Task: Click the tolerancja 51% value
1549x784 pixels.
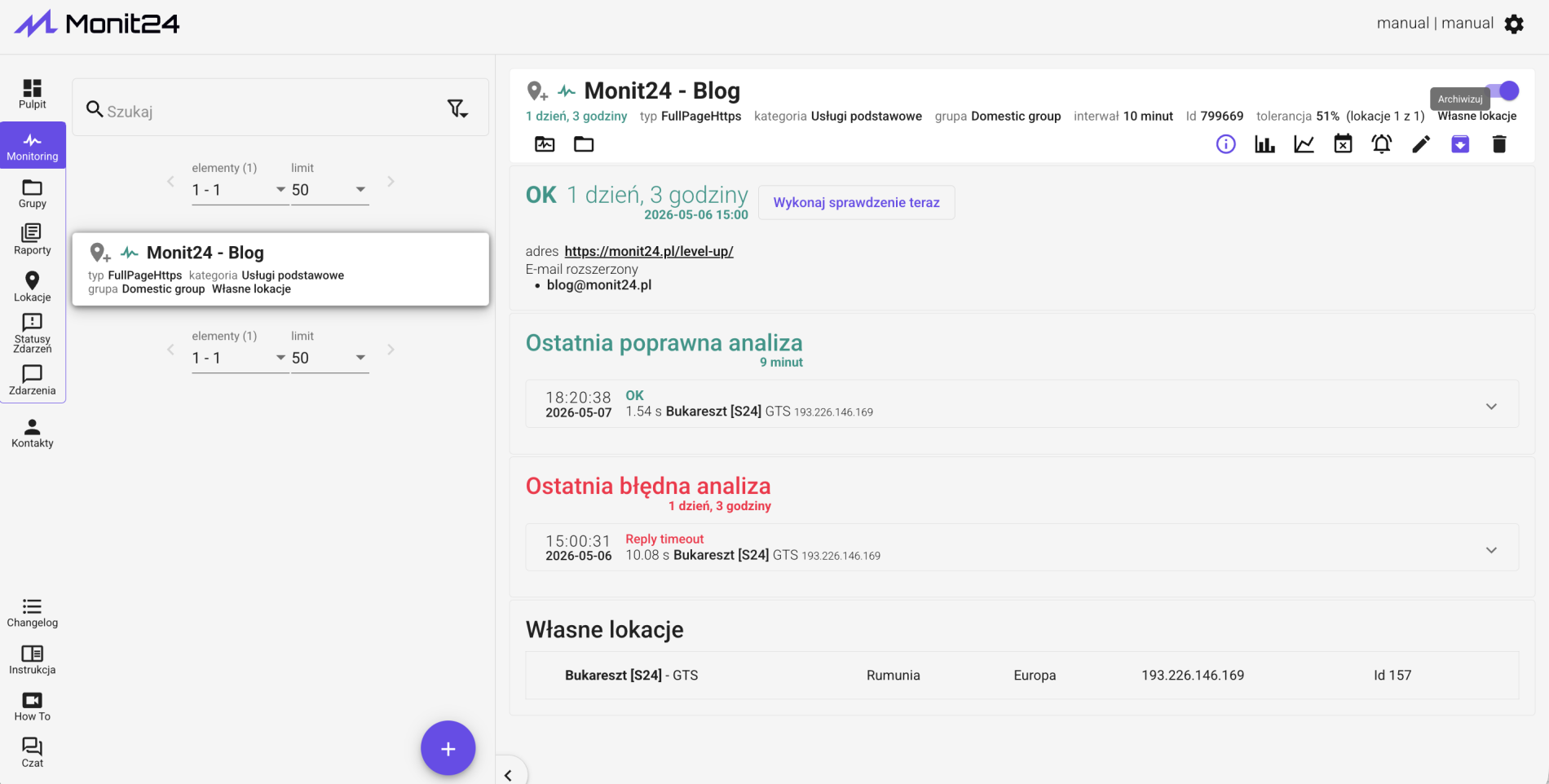Action: tap(1298, 117)
